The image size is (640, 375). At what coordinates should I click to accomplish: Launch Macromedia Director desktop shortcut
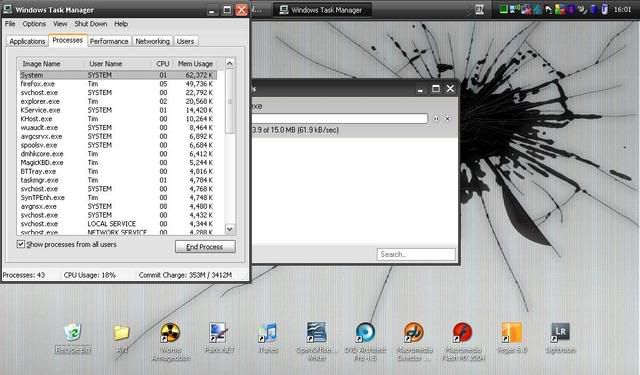(x=414, y=342)
